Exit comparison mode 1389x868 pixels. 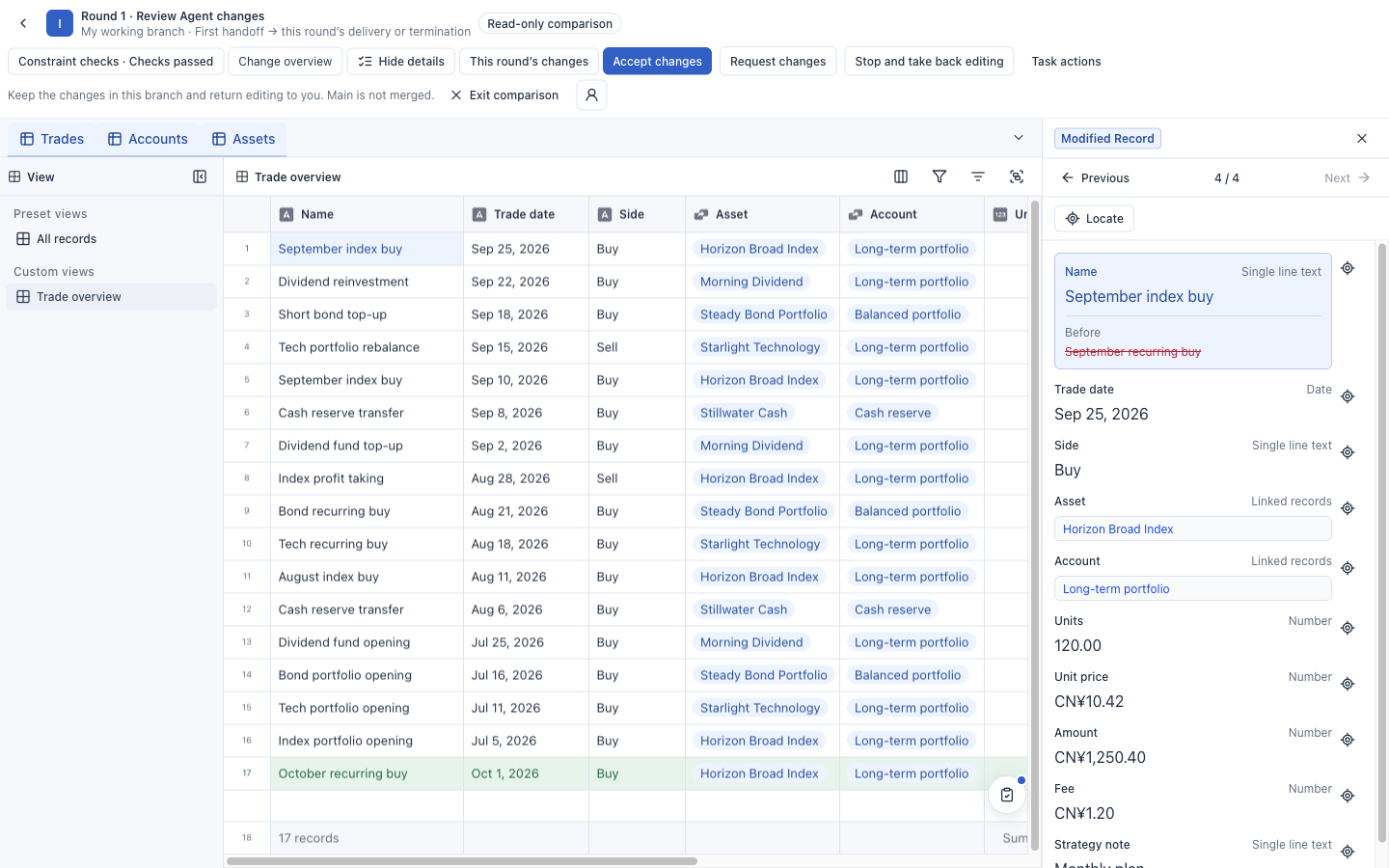coord(504,95)
